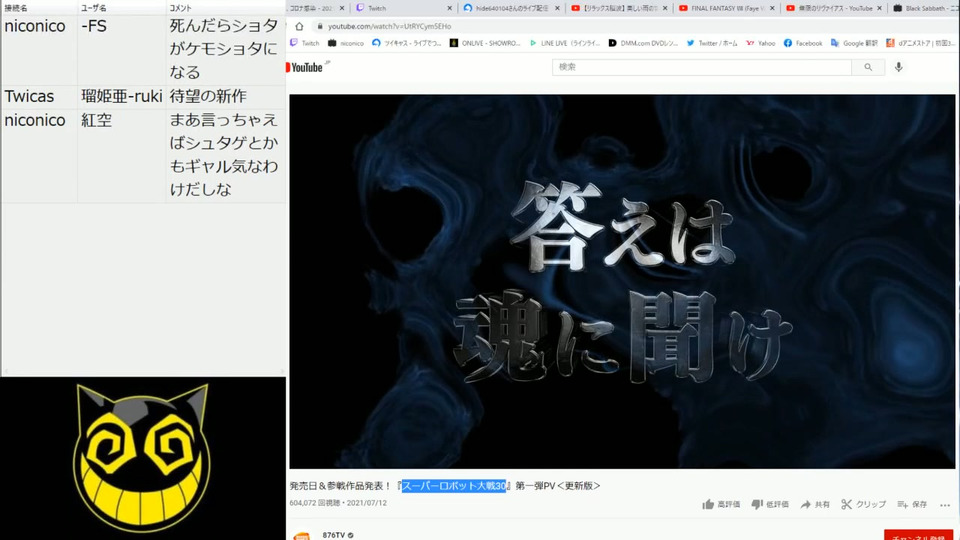
Task: Open the niconico bookmark
Action: [x=346, y=43]
